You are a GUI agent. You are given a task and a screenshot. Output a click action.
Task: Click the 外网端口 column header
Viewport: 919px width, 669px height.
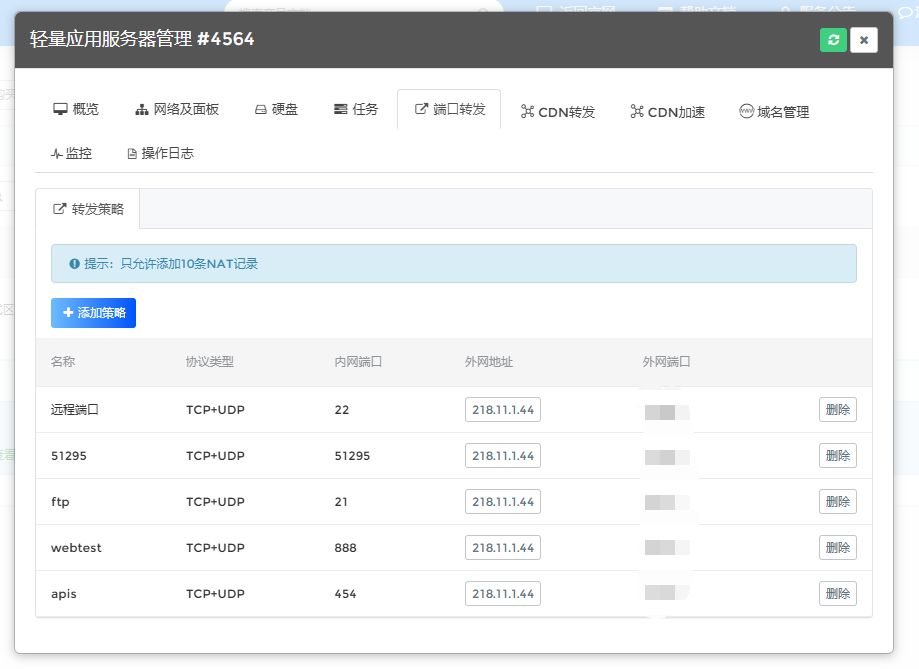coord(666,362)
